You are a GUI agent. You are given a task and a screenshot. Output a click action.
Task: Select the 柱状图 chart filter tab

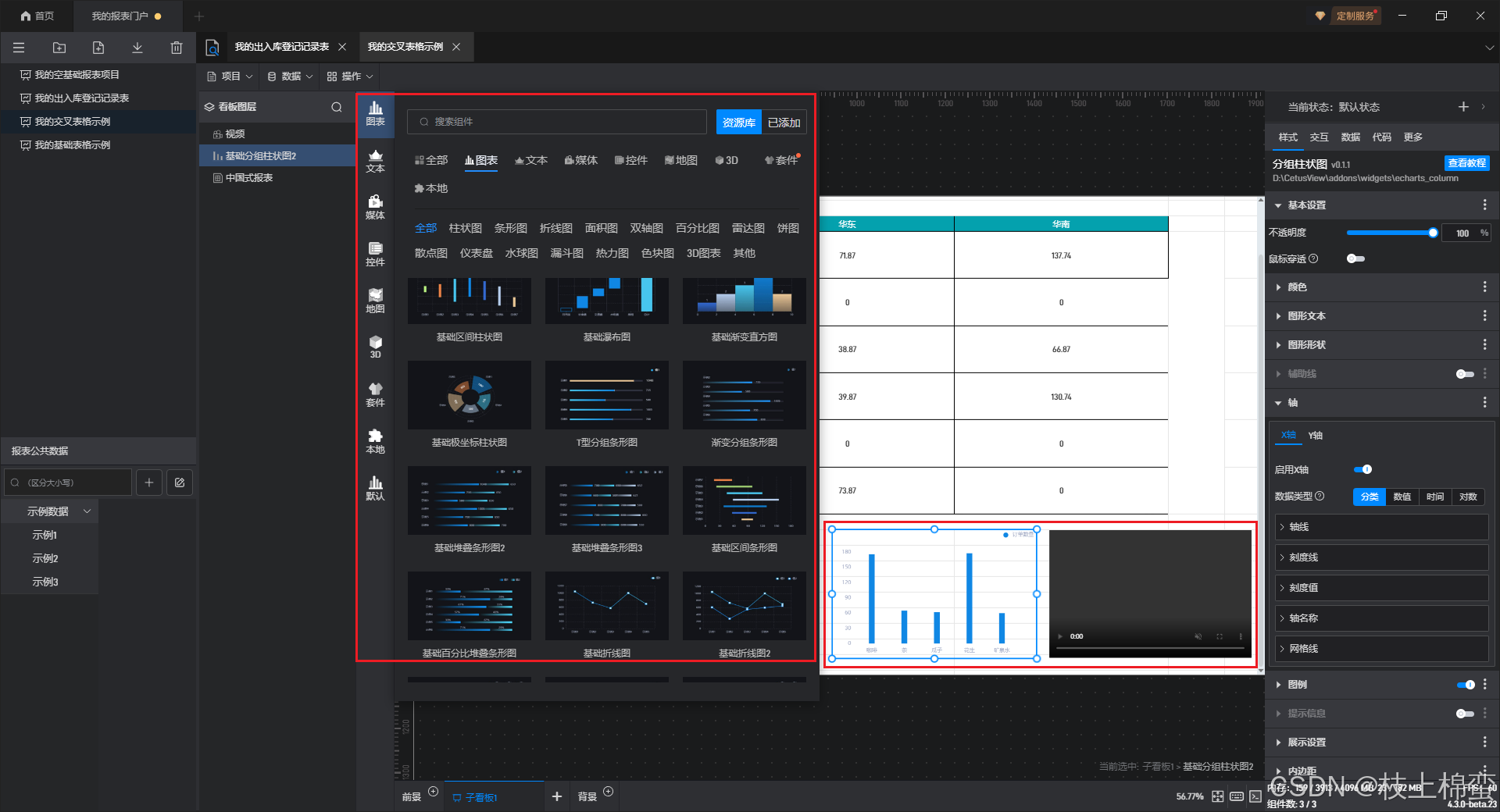pyautogui.click(x=465, y=228)
